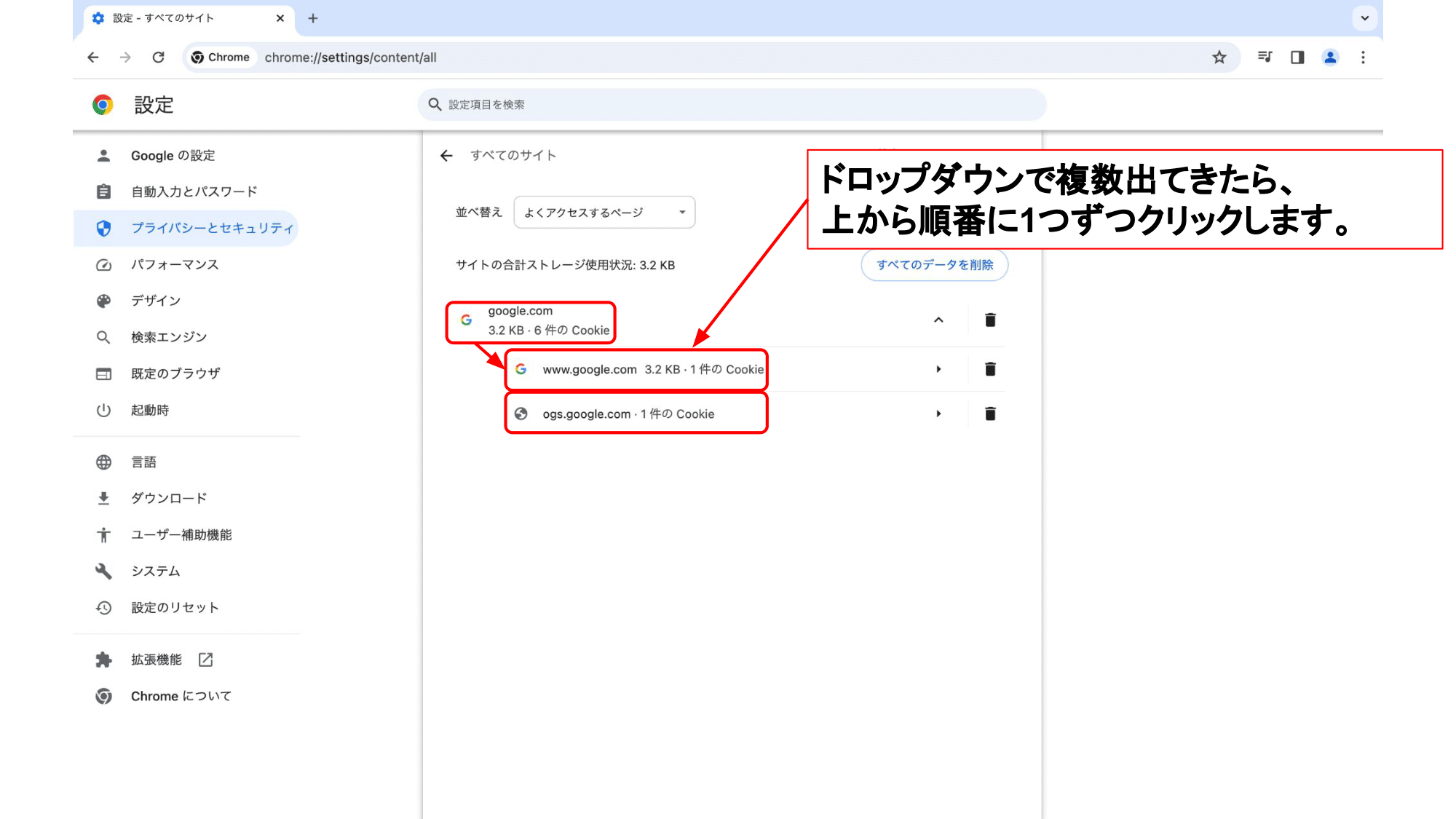Select the パフォーマンス section icon
Image resolution: width=1456 pixels, height=819 pixels.
point(103,264)
